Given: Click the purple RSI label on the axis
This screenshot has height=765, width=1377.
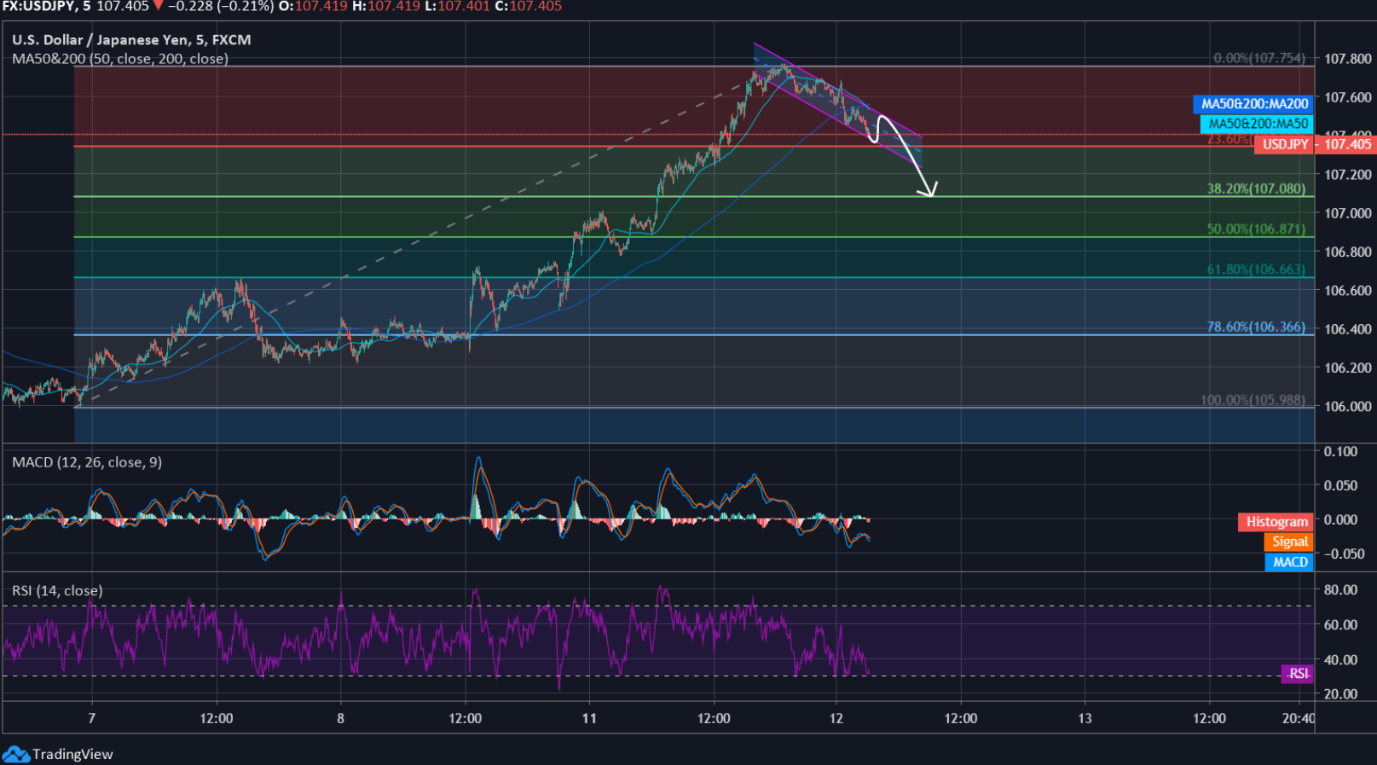Looking at the screenshot, I should [x=1295, y=674].
